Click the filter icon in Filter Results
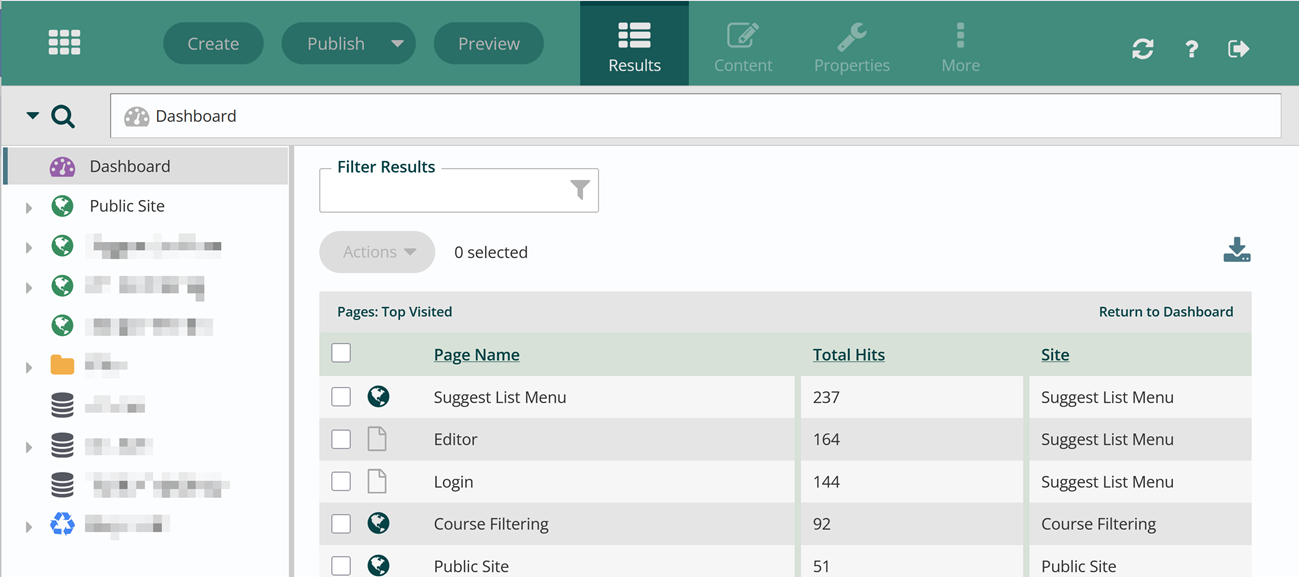Viewport: 1299px width, 577px height. pos(579,190)
